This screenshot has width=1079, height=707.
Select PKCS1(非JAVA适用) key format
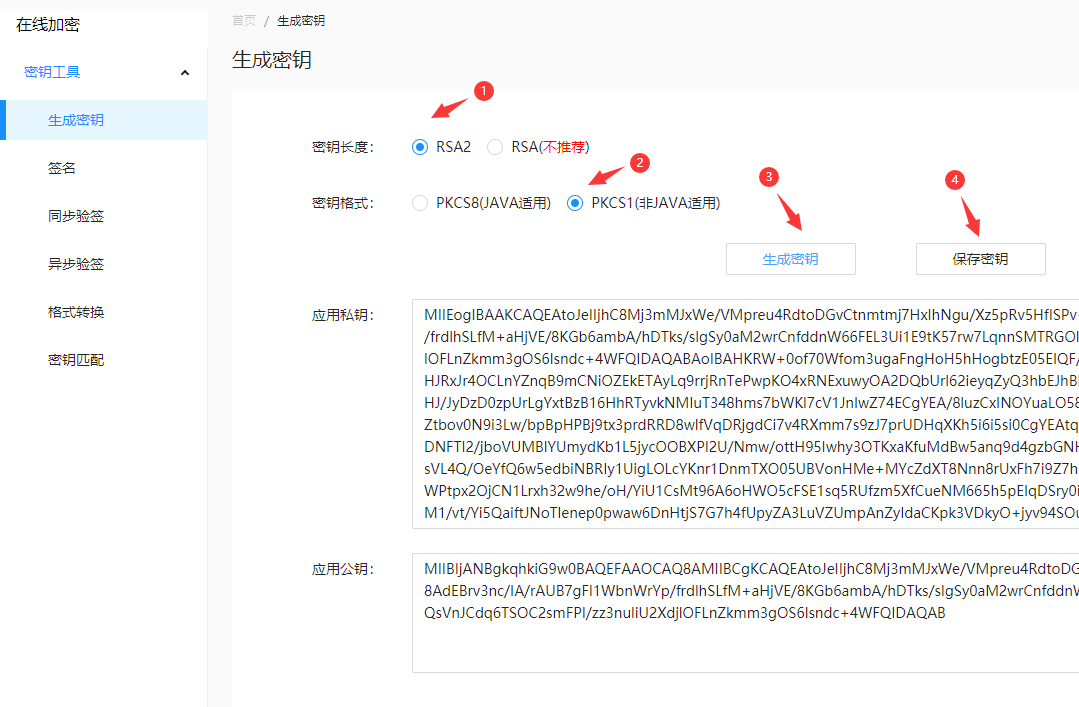coord(575,203)
